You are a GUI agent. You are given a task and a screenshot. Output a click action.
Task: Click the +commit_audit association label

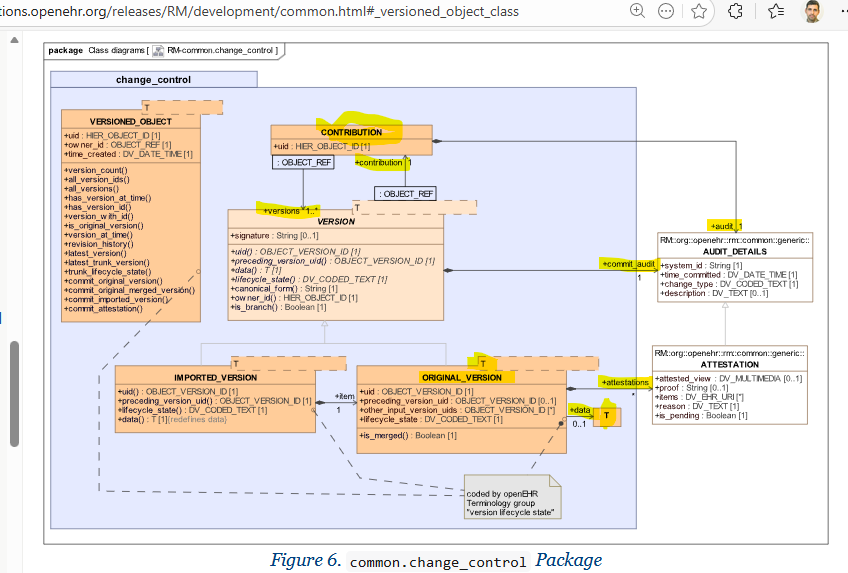(628, 263)
